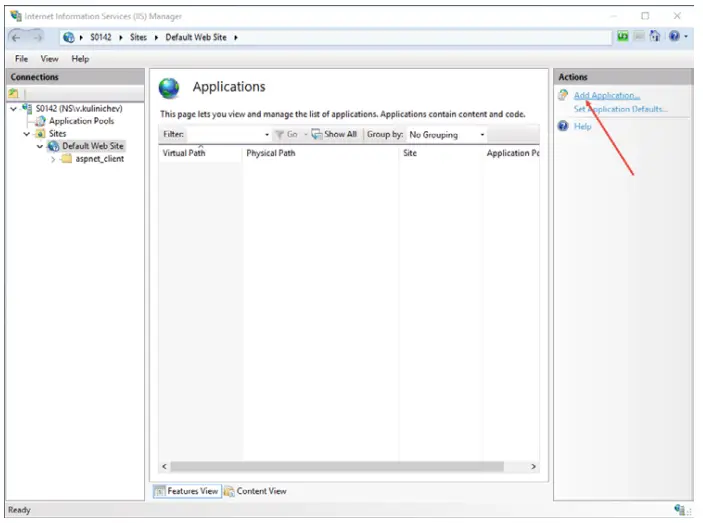Click the Content View tab icon
Viewport: 703px width, 523px height.
click(x=229, y=491)
